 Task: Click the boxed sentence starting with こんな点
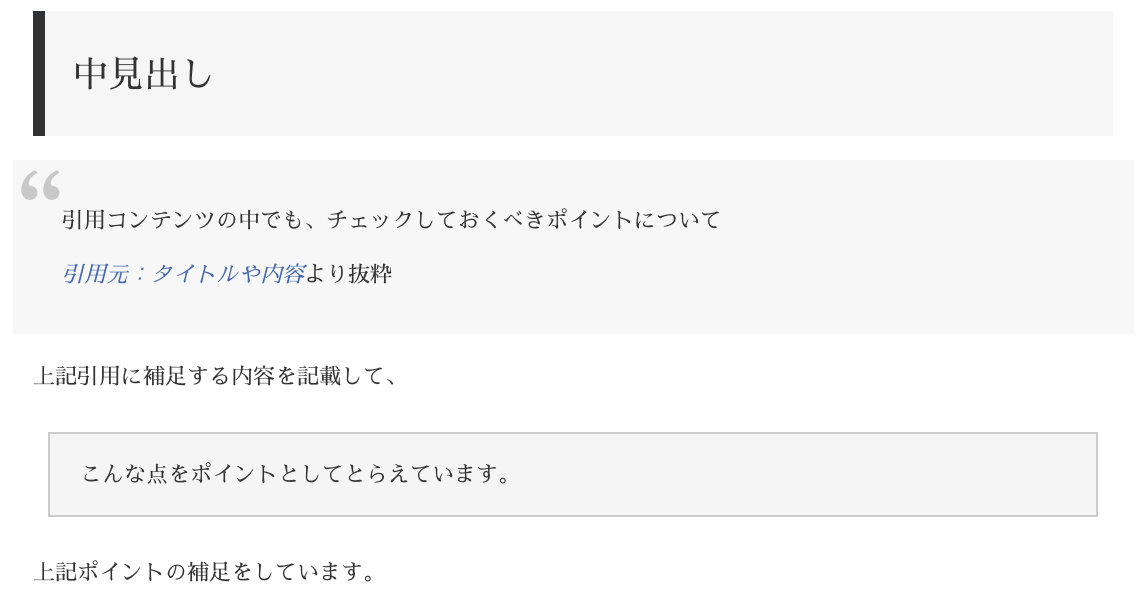click(297, 474)
